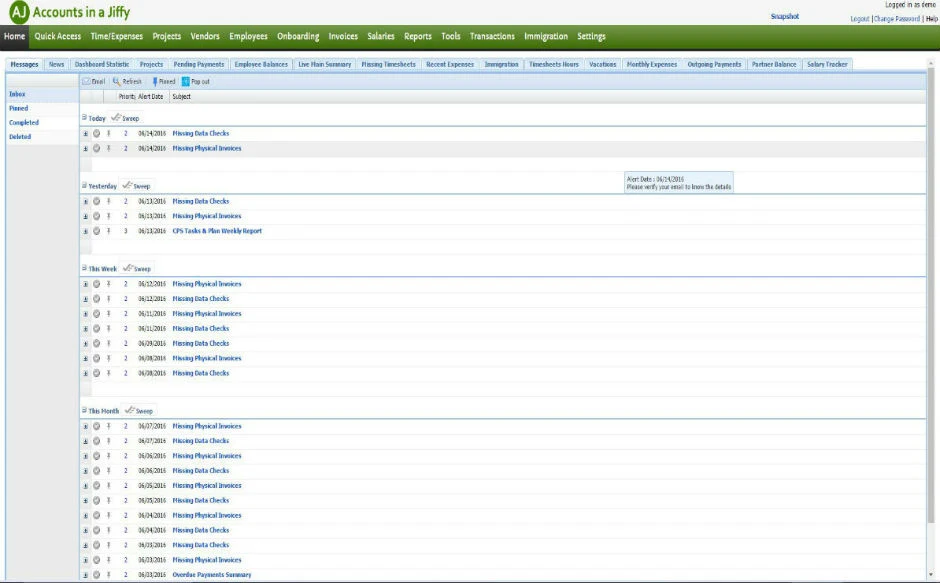Click the Email envelope toolbar icon
940x583 pixels.
click(x=86, y=82)
